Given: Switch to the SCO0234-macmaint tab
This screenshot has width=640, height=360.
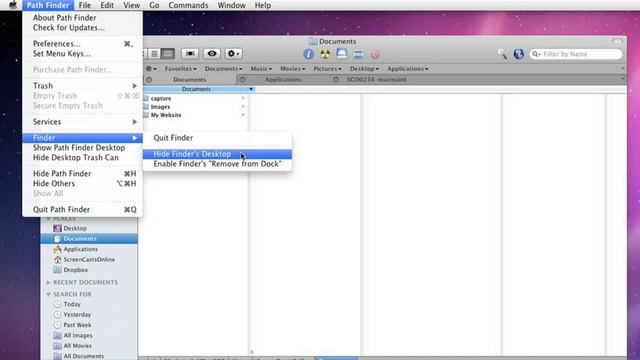Looking at the screenshot, I should (x=376, y=80).
